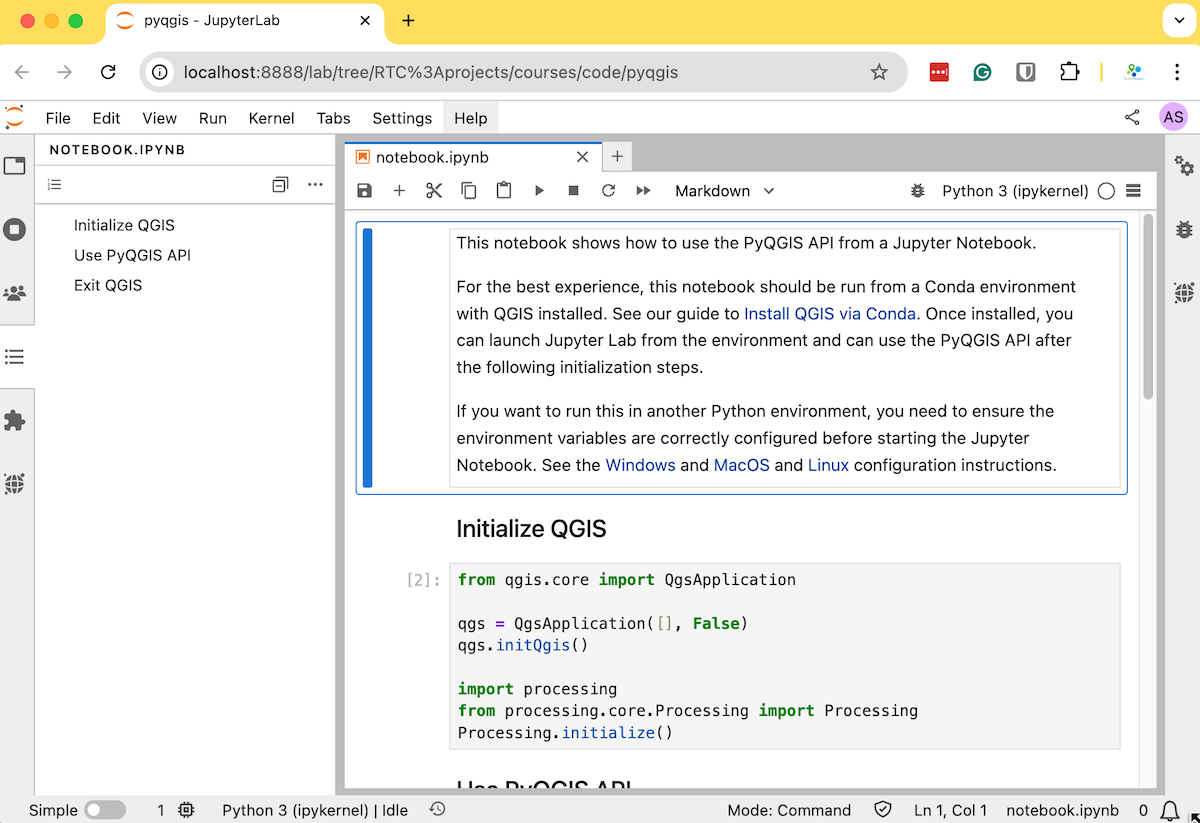Open the Help menu
This screenshot has height=823, width=1200.
click(471, 118)
